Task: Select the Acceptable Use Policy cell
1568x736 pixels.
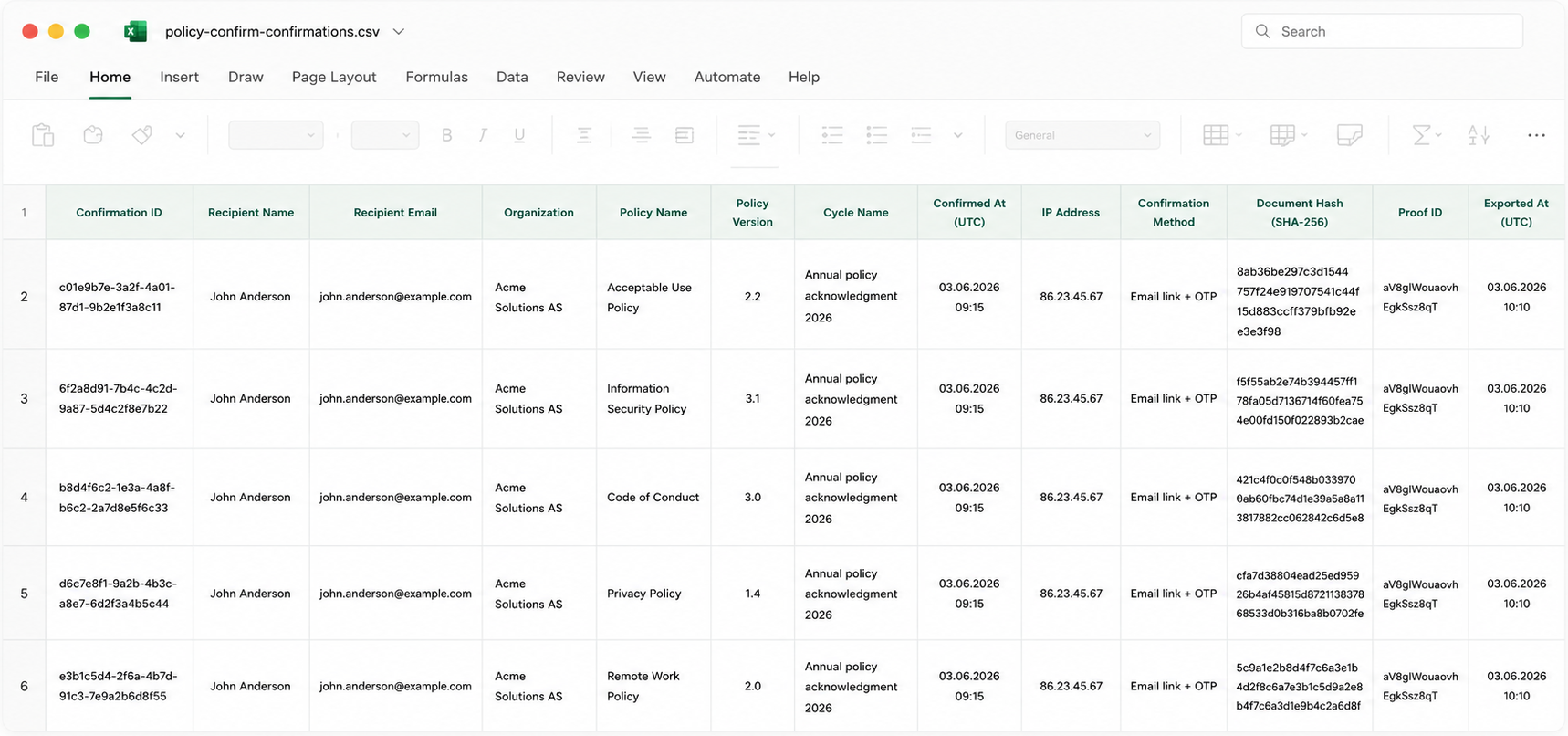Action: (x=653, y=297)
